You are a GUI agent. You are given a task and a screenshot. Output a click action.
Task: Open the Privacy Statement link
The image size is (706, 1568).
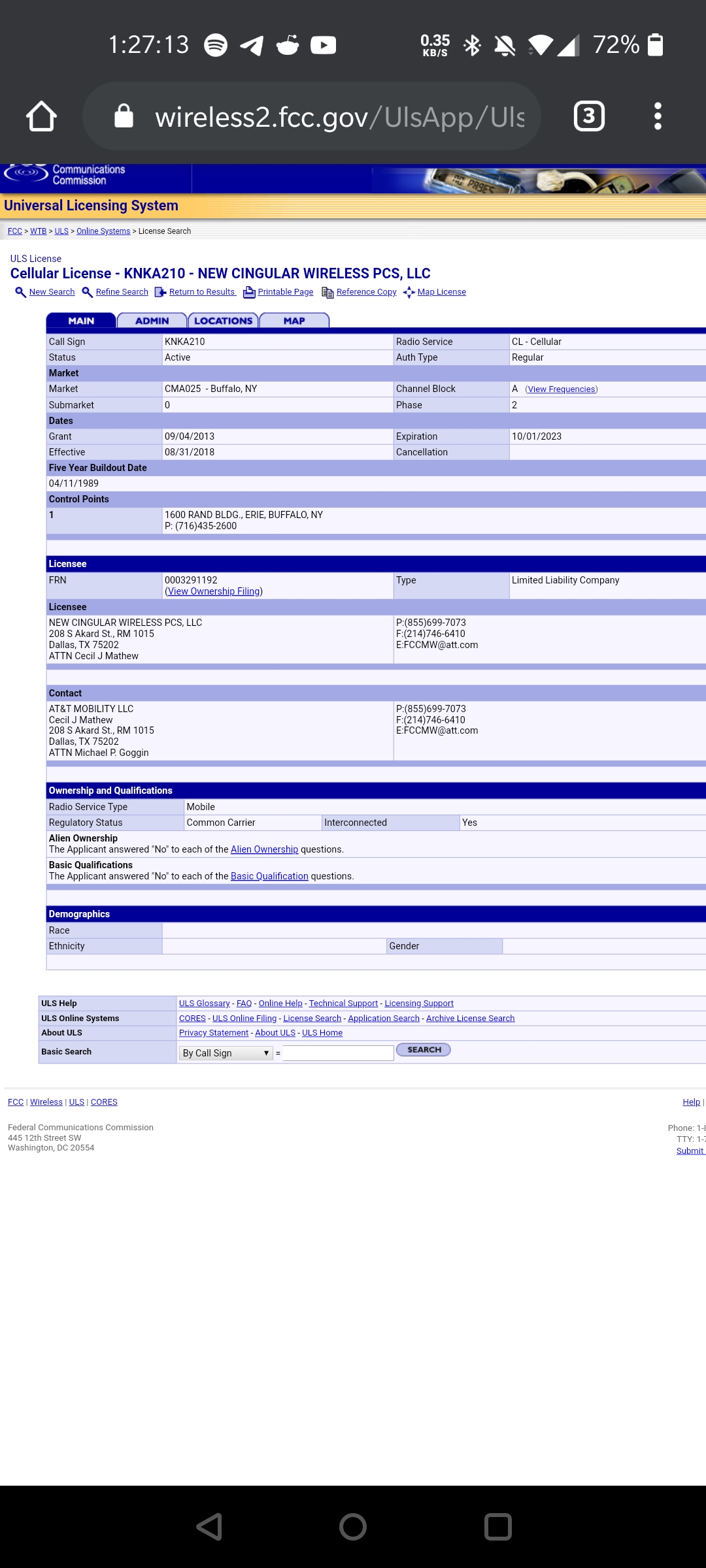pyautogui.click(x=214, y=1033)
